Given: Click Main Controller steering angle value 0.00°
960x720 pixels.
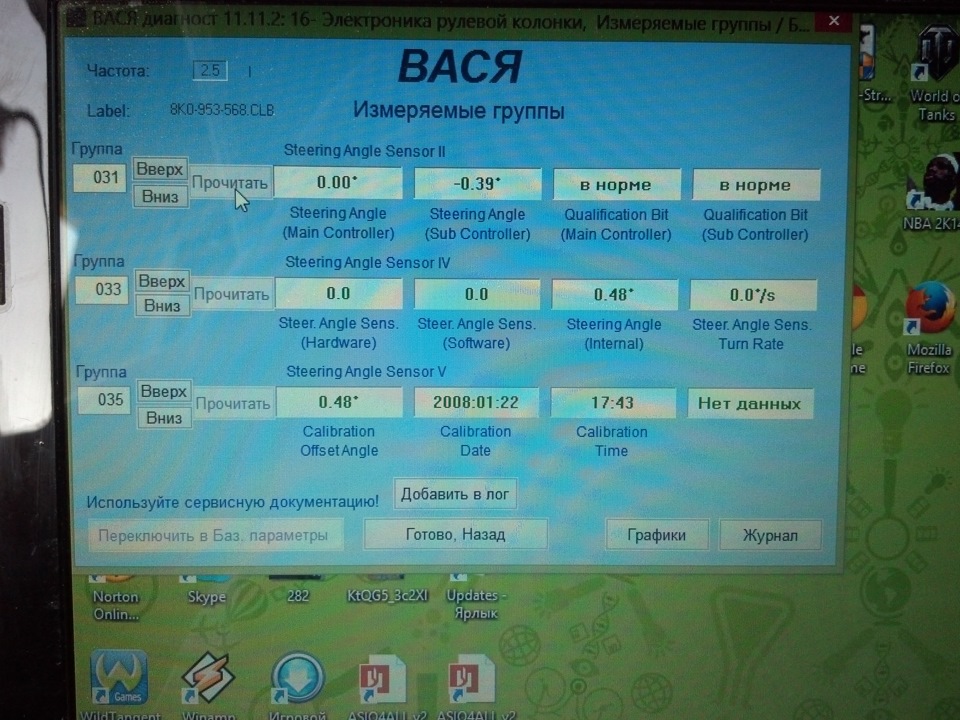Looking at the screenshot, I should pyautogui.click(x=337, y=182).
